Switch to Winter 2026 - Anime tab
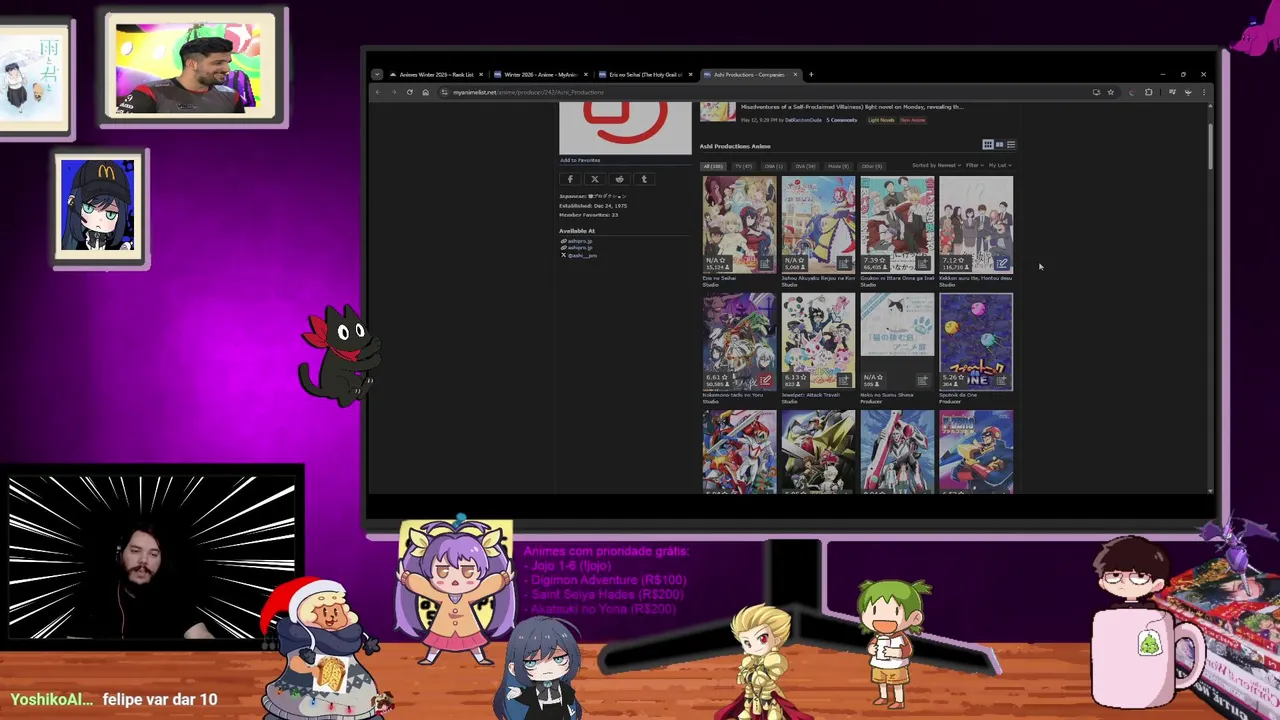 [539, 75]
